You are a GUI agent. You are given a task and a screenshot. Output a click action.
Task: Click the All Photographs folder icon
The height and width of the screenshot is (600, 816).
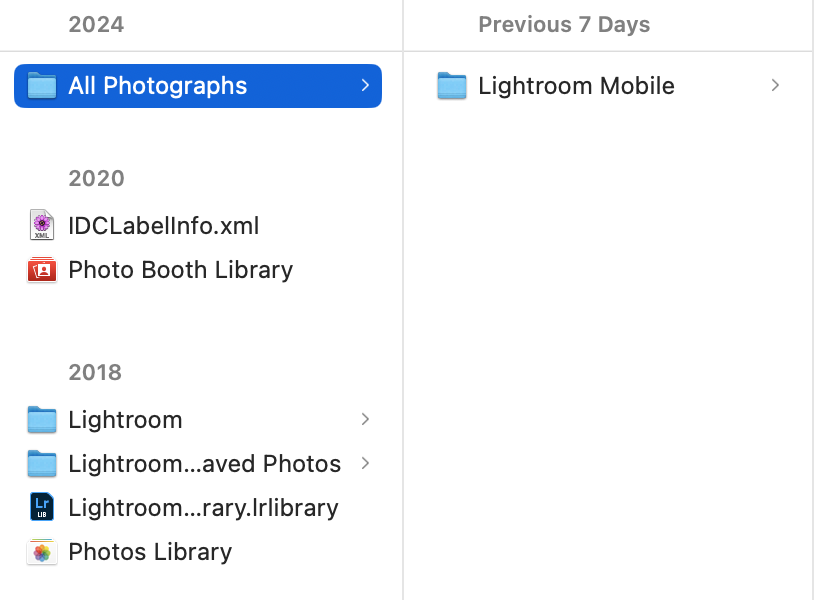[x=42, y=86]
